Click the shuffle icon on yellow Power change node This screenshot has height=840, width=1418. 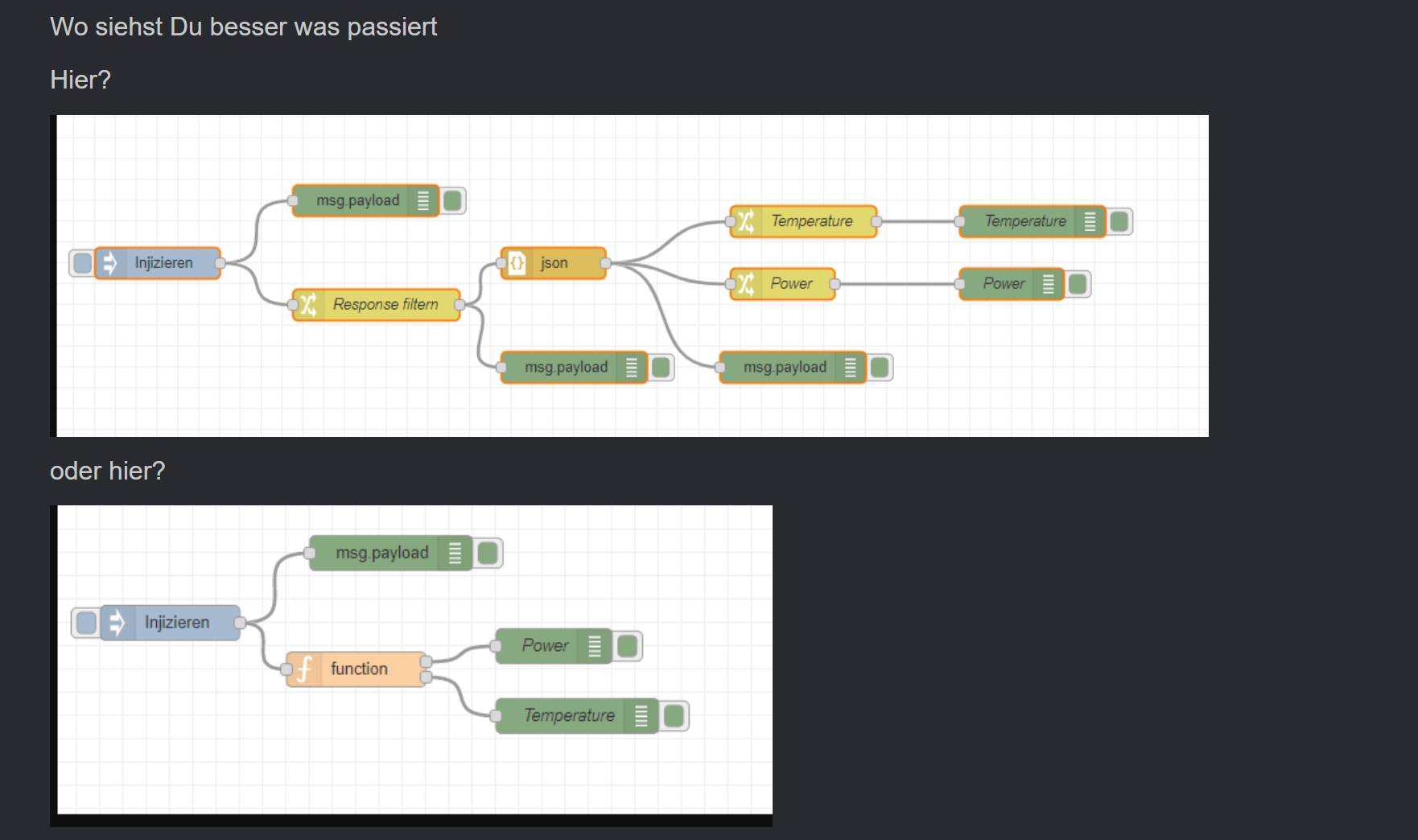(x=746, y=284)
